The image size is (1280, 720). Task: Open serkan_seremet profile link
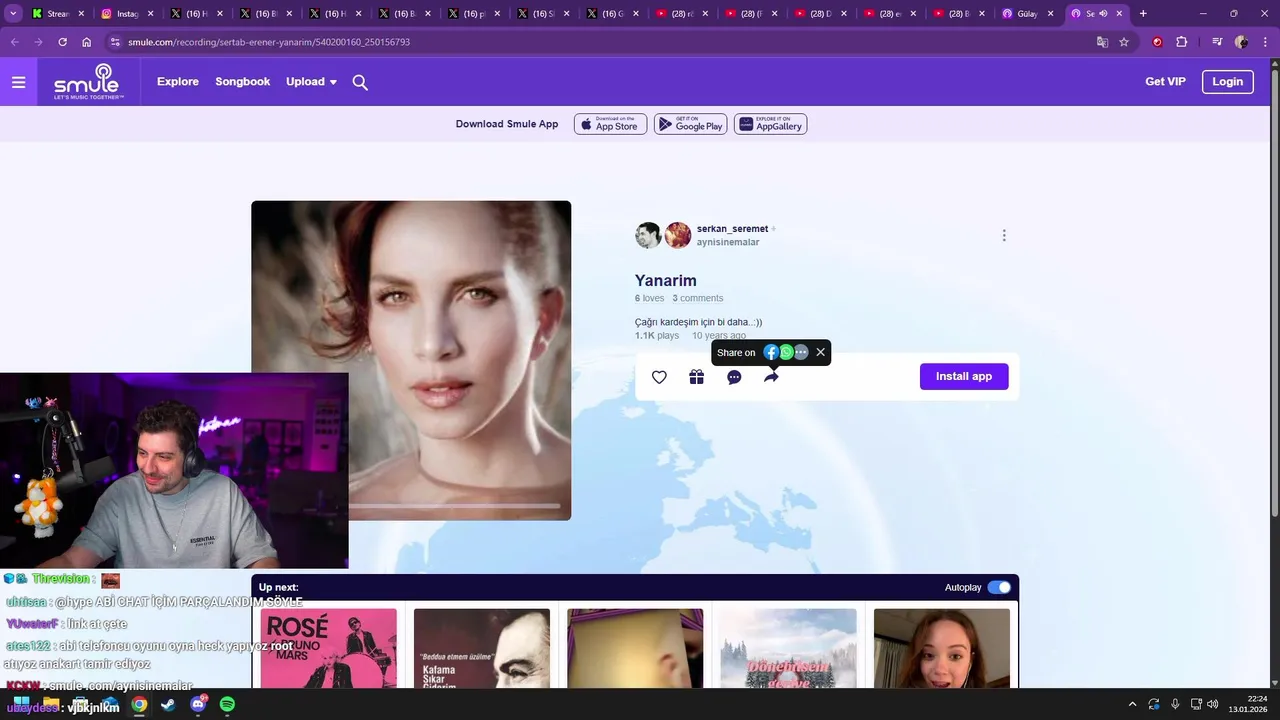pyautogui.click(x=732, y=229)
